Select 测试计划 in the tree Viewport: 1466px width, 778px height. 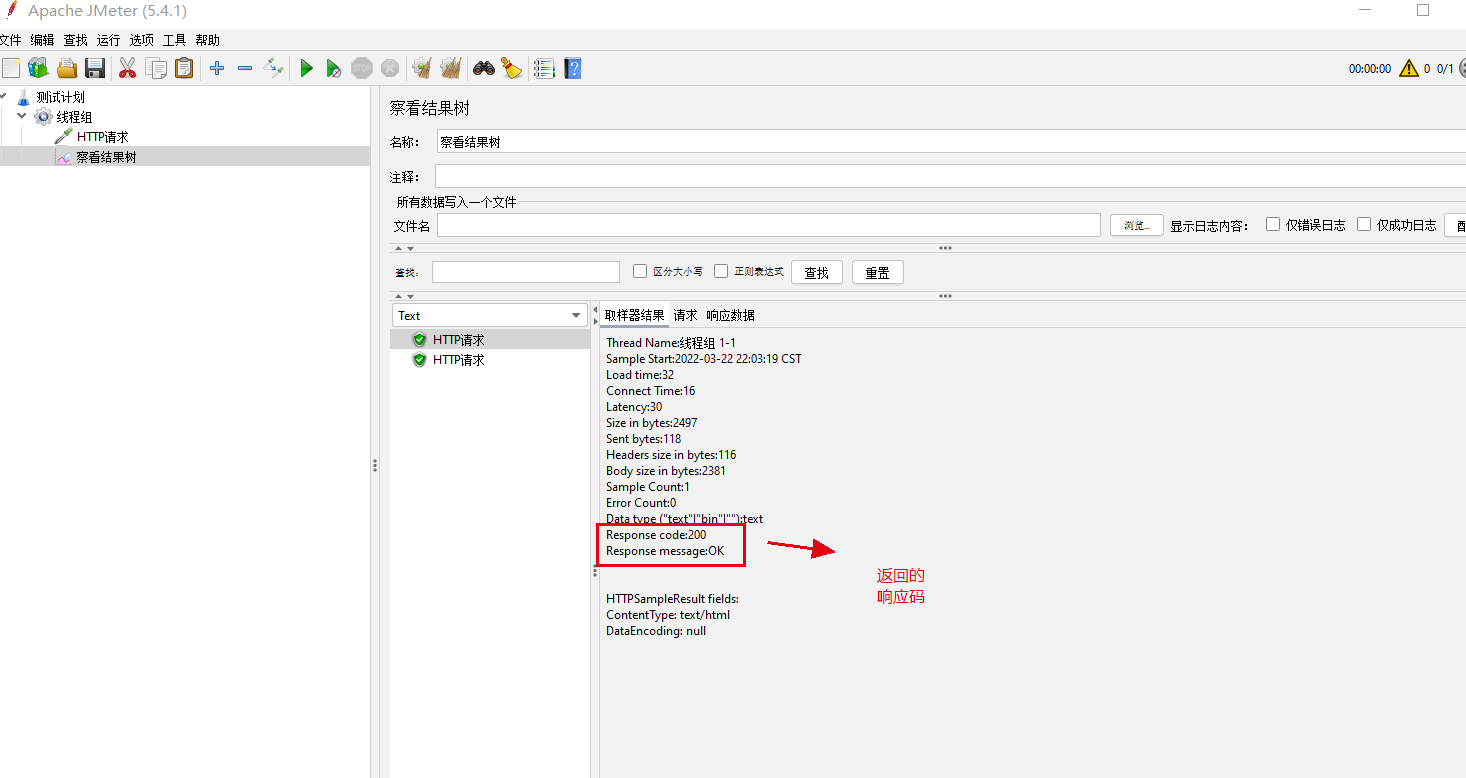(61, 97)
